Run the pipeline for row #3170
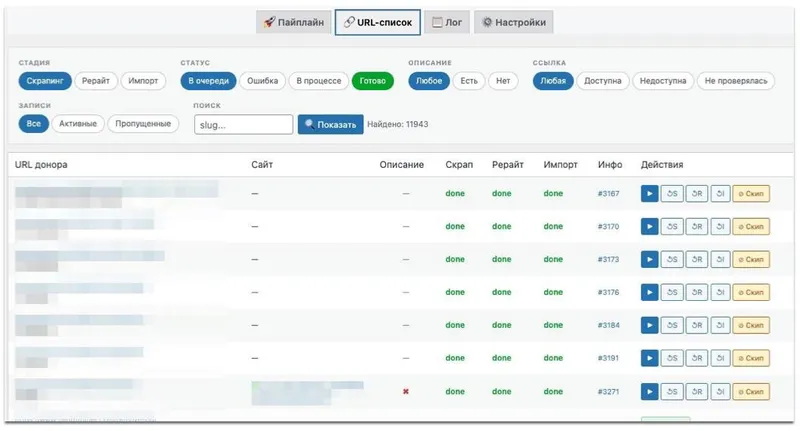This screenshot has width=800, height=431. pos(649,226)
